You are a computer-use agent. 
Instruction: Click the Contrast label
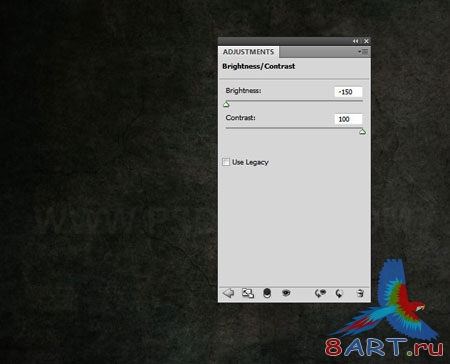(x=241, y=118)
